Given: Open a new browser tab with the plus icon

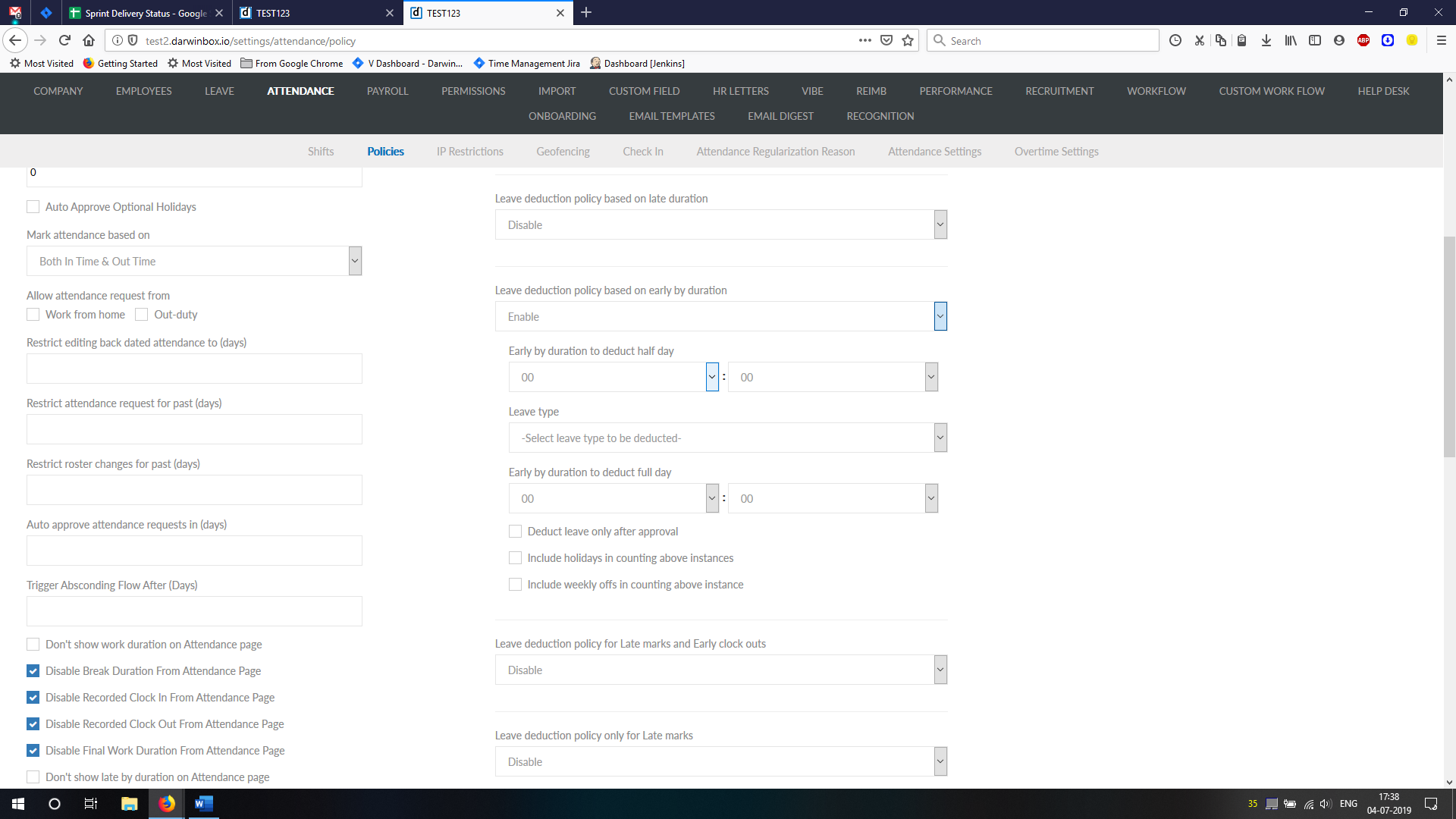Looking at the screenshot, I should [x=586, y=13].
